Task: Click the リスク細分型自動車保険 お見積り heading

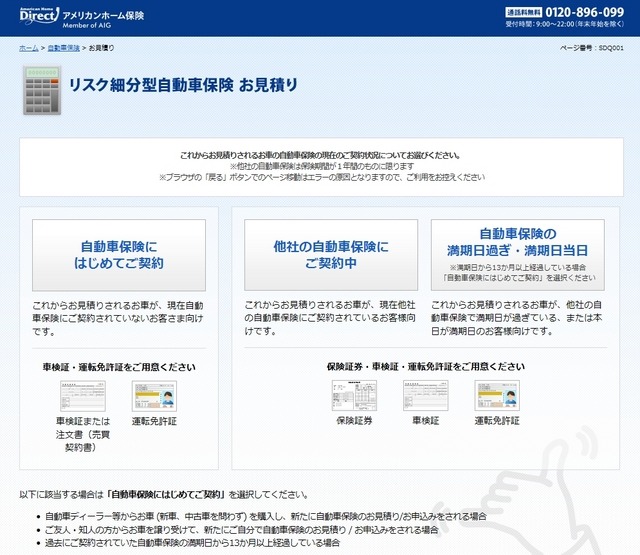Action: coord(182,85)
